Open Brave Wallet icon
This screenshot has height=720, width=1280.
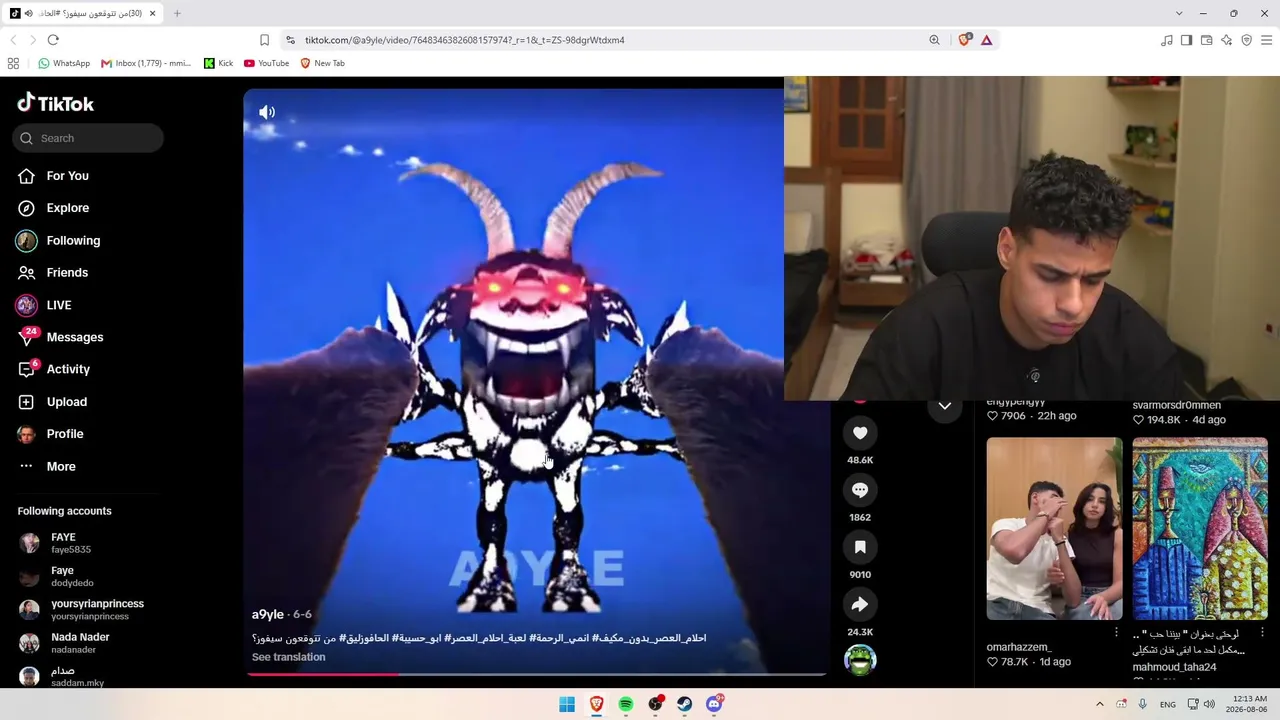(1206, 40)
